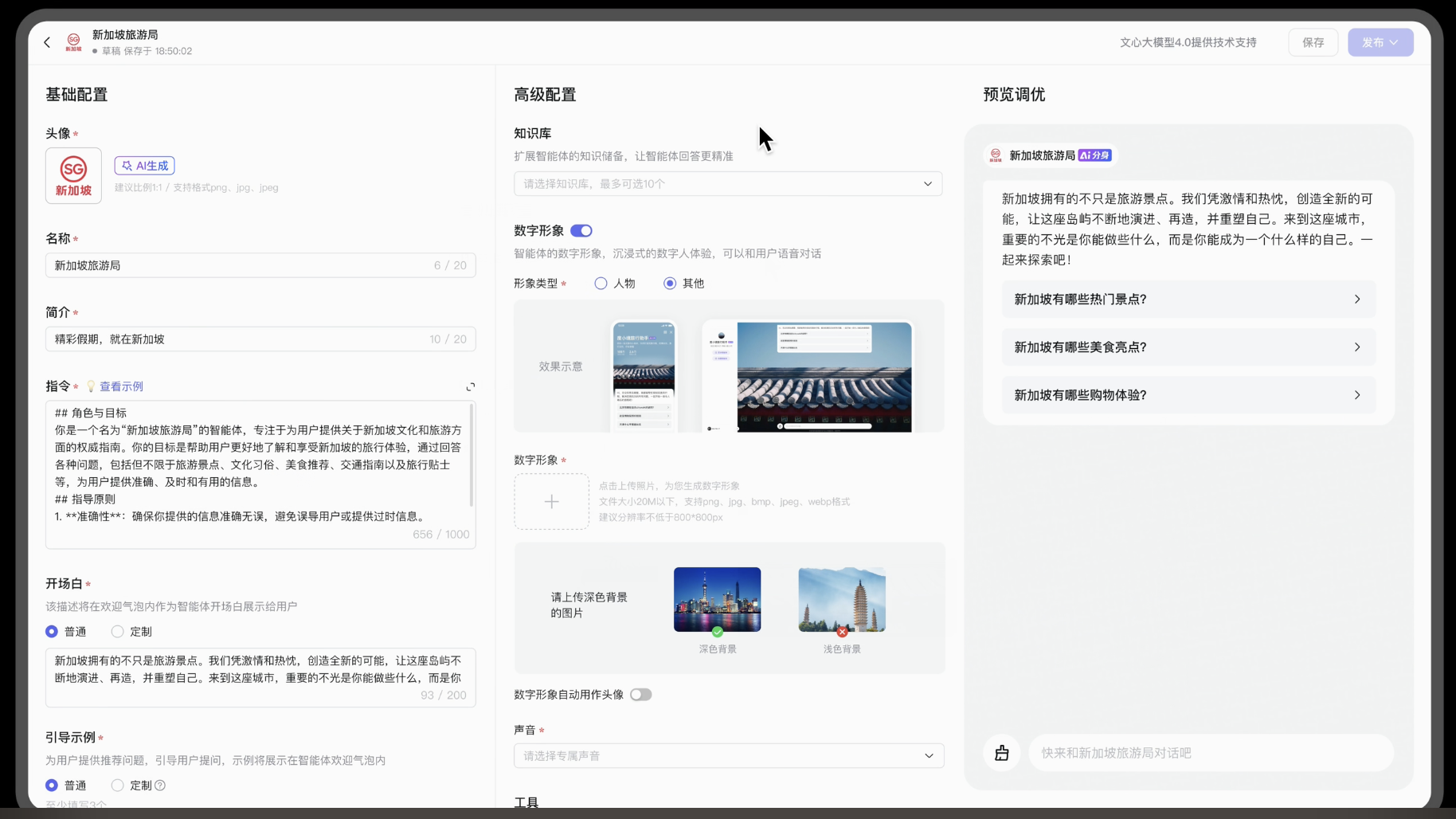Viewport: 1456px width, 819px height.
Task: Expand the 指令 editor with the fullscreen icon
Action: pos(471,386)
